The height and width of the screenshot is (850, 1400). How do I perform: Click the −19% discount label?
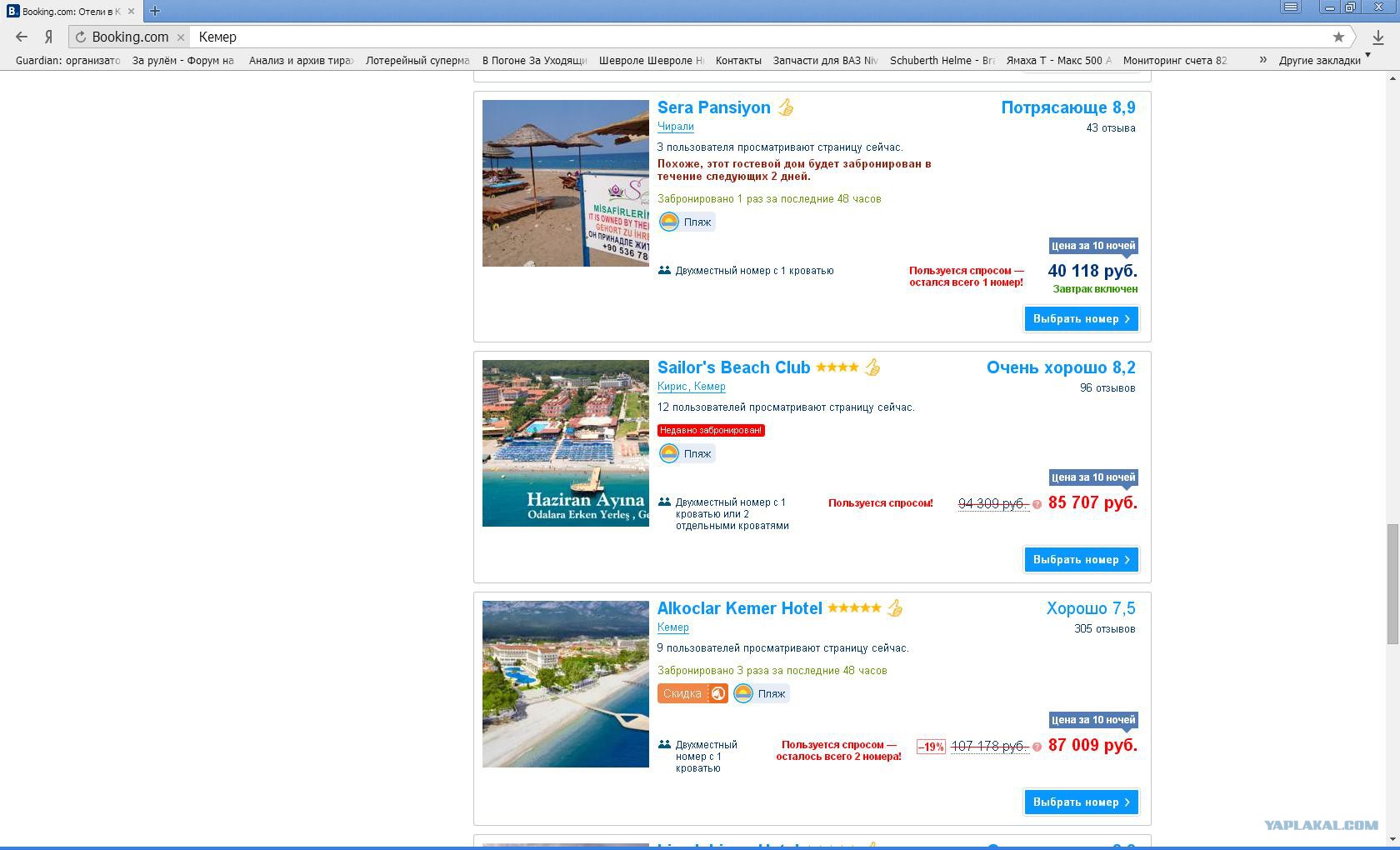tap(931, 747)
